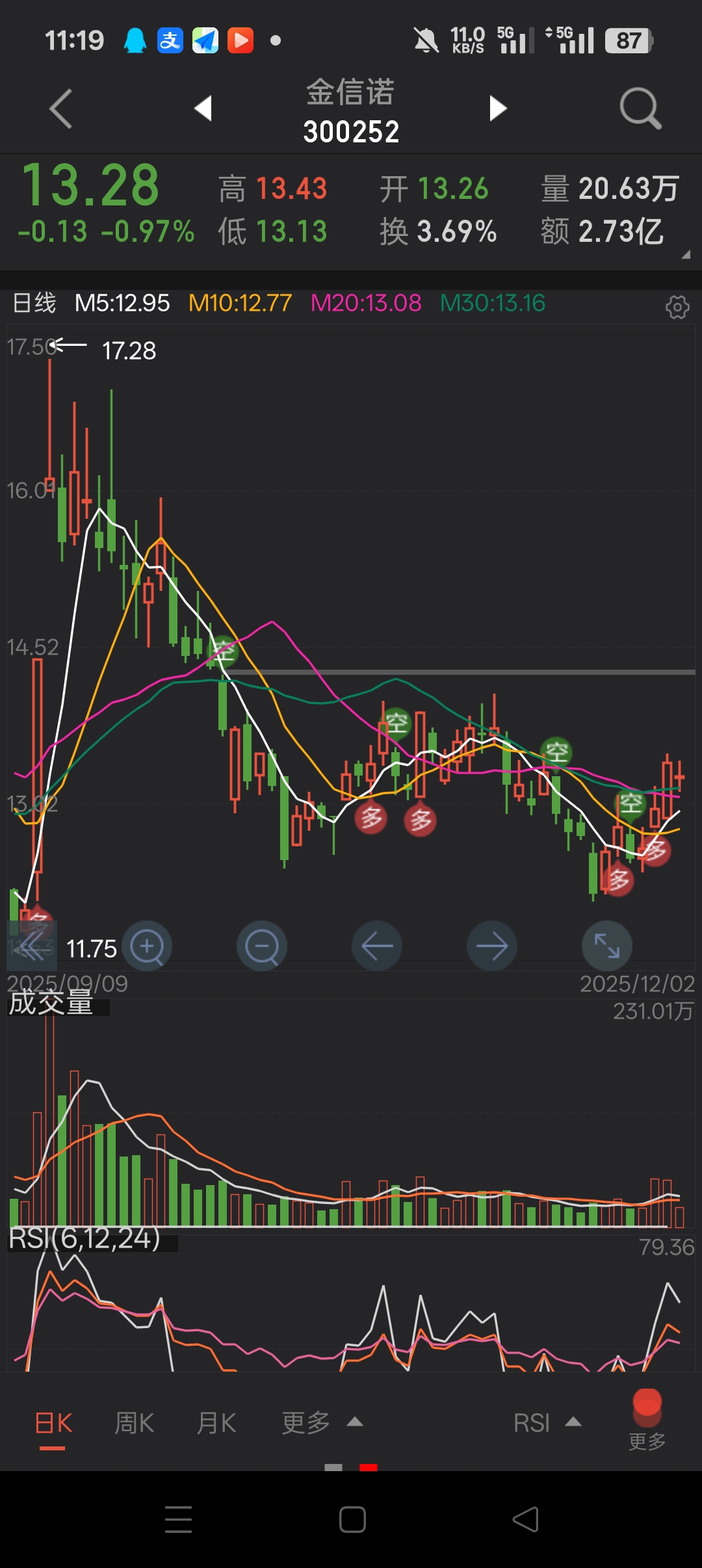Tap the back chevron in the header
Image resolution: width=702 pixels, height=1568 pixels.
click(x=60, y=109)
